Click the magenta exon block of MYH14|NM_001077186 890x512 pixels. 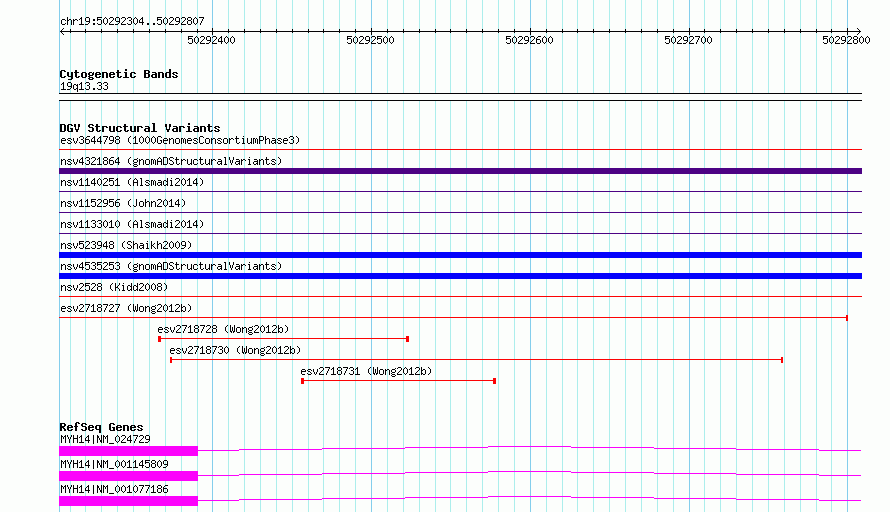[128, 501]
